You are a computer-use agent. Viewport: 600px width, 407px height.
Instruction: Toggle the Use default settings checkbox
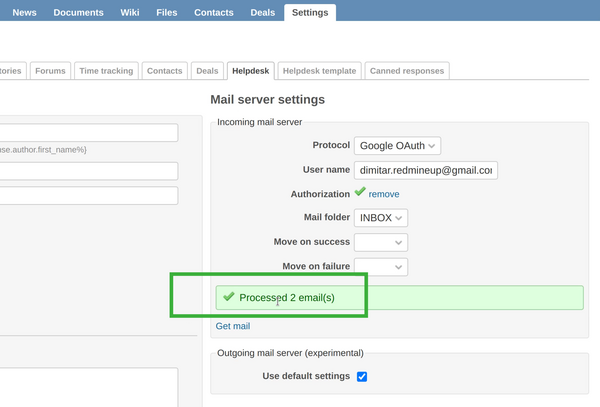pyautogui.click(x=362, y=376)
